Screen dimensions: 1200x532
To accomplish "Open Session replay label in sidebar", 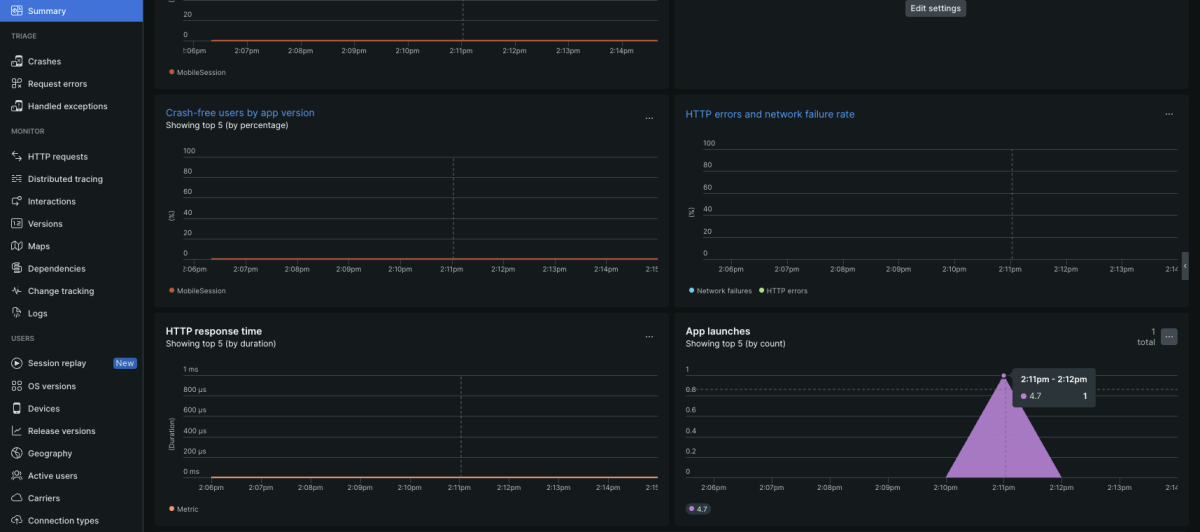I will coord(57,363).
